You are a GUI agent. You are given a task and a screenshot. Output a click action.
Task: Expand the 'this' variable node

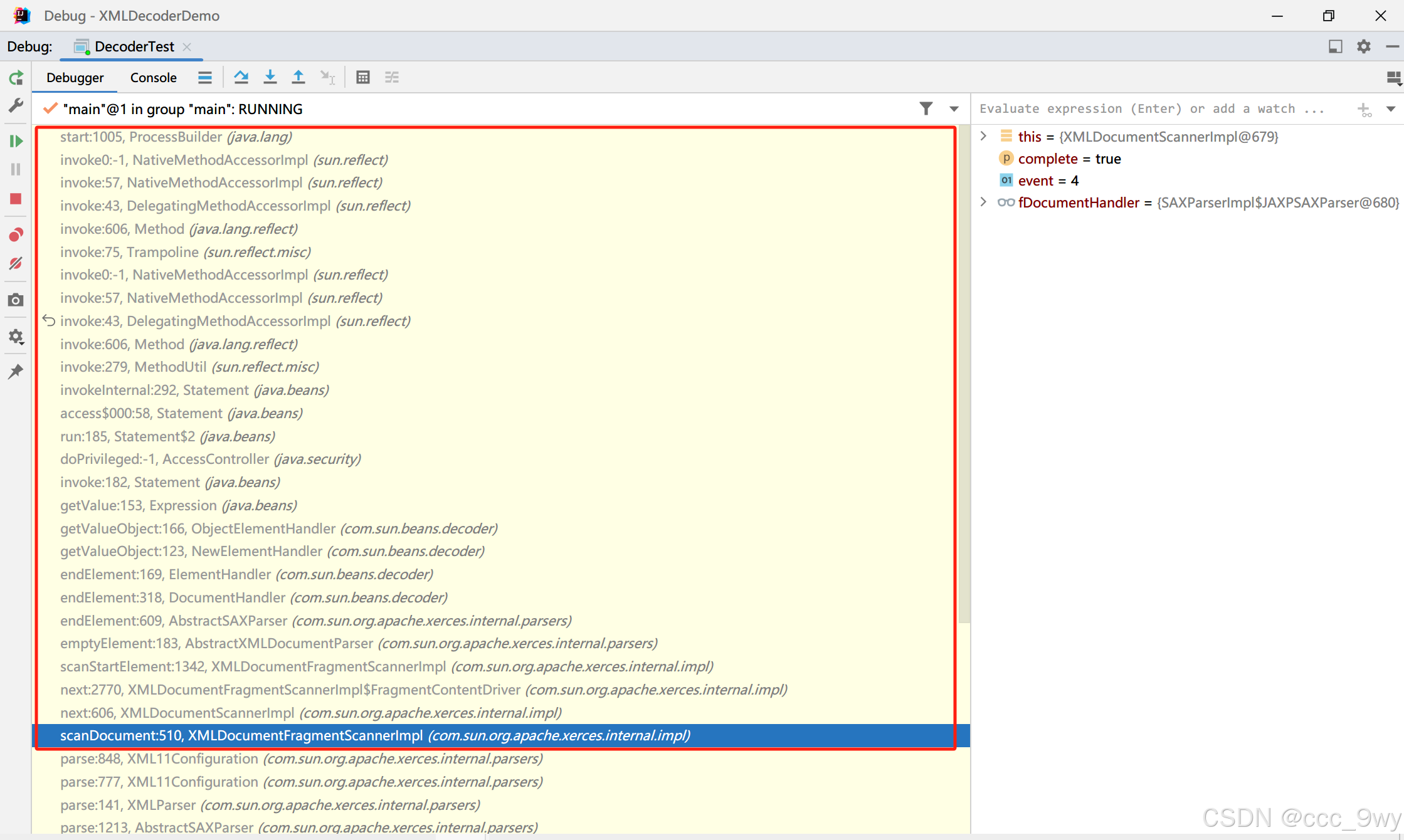983,136
